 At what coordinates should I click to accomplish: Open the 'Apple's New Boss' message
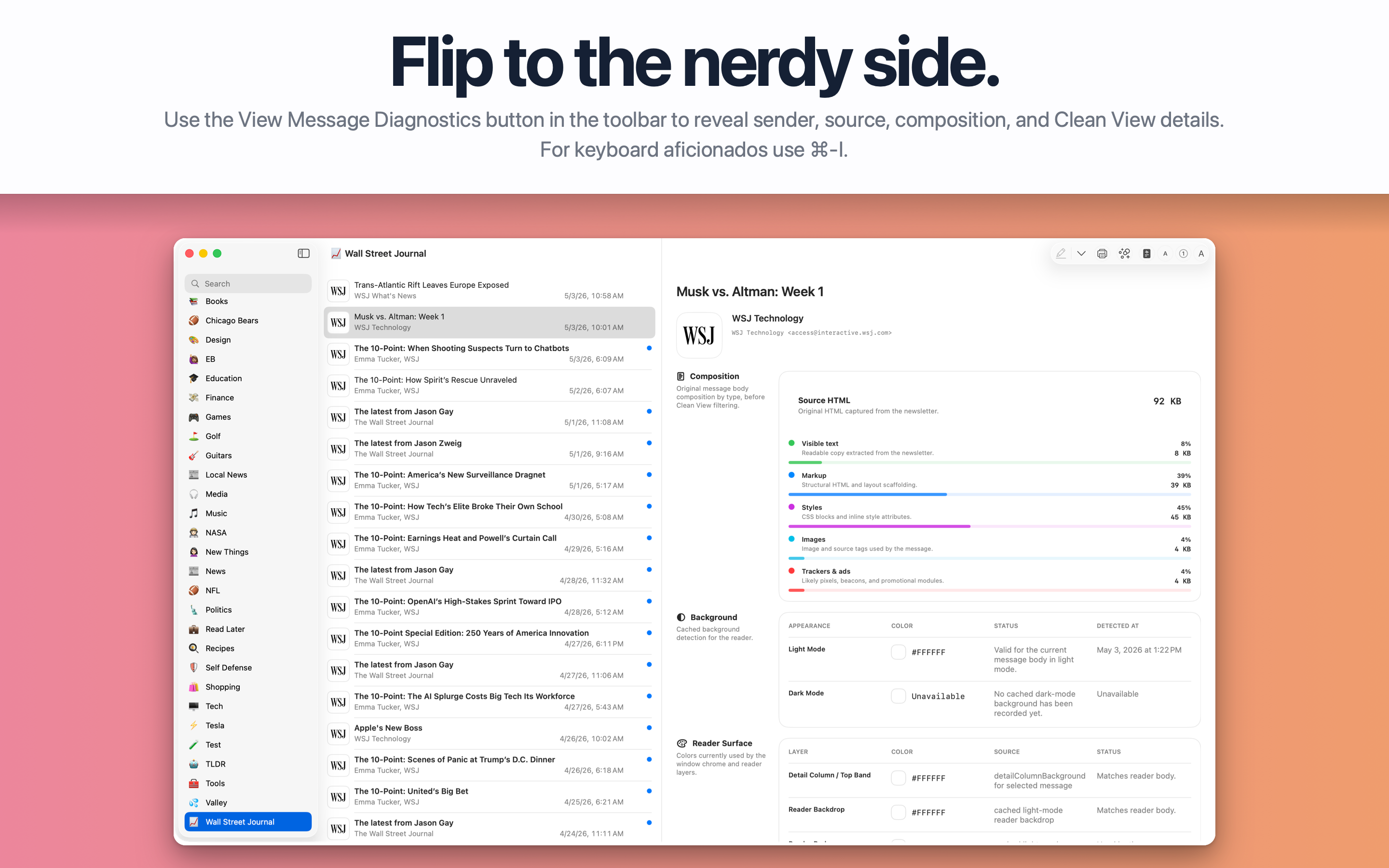coord(490,733)
